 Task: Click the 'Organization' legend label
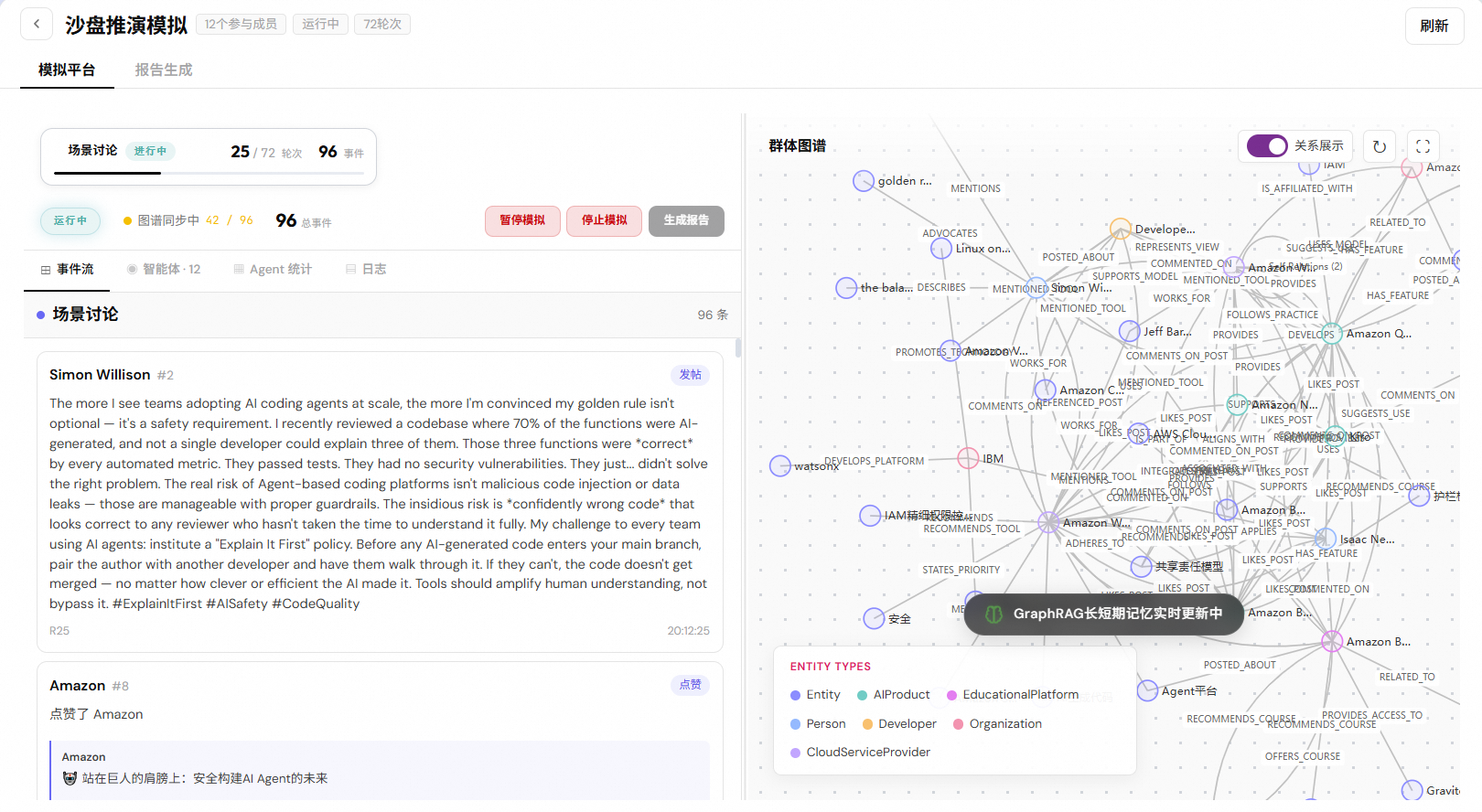[1005, 724]
